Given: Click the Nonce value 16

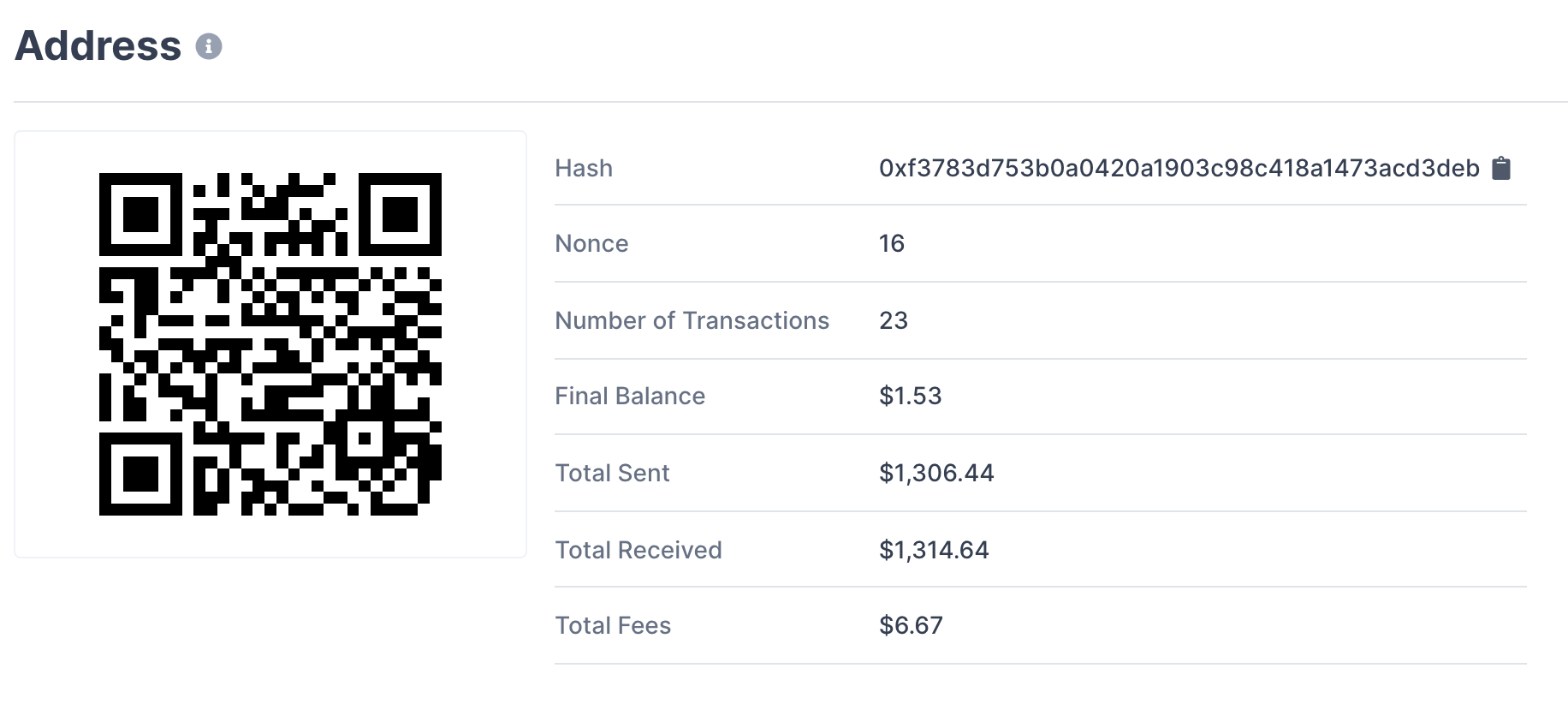Looking at the screenshot, I should click(x=892, y=244).
